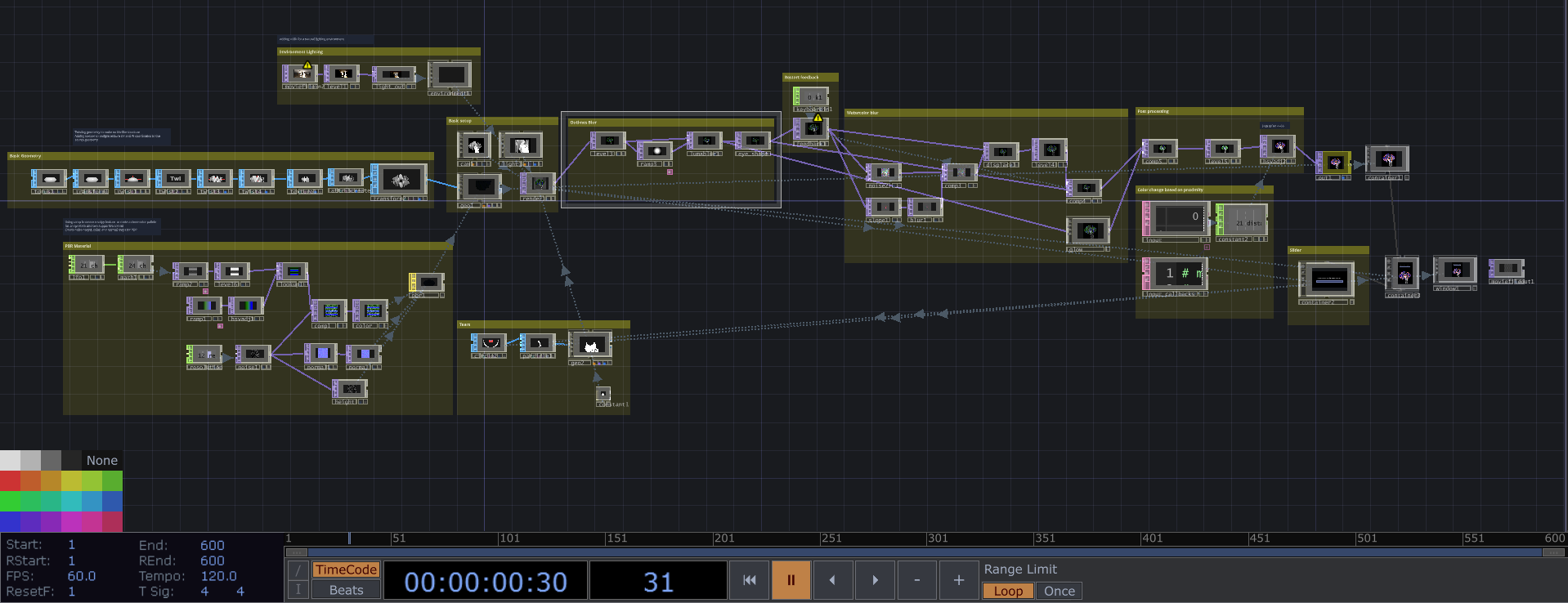Viewport: 1568px width, 603px height.
Task: Click frame 301 on the timeline ruler
Action: pyautogui.click(x=927, y=538)
